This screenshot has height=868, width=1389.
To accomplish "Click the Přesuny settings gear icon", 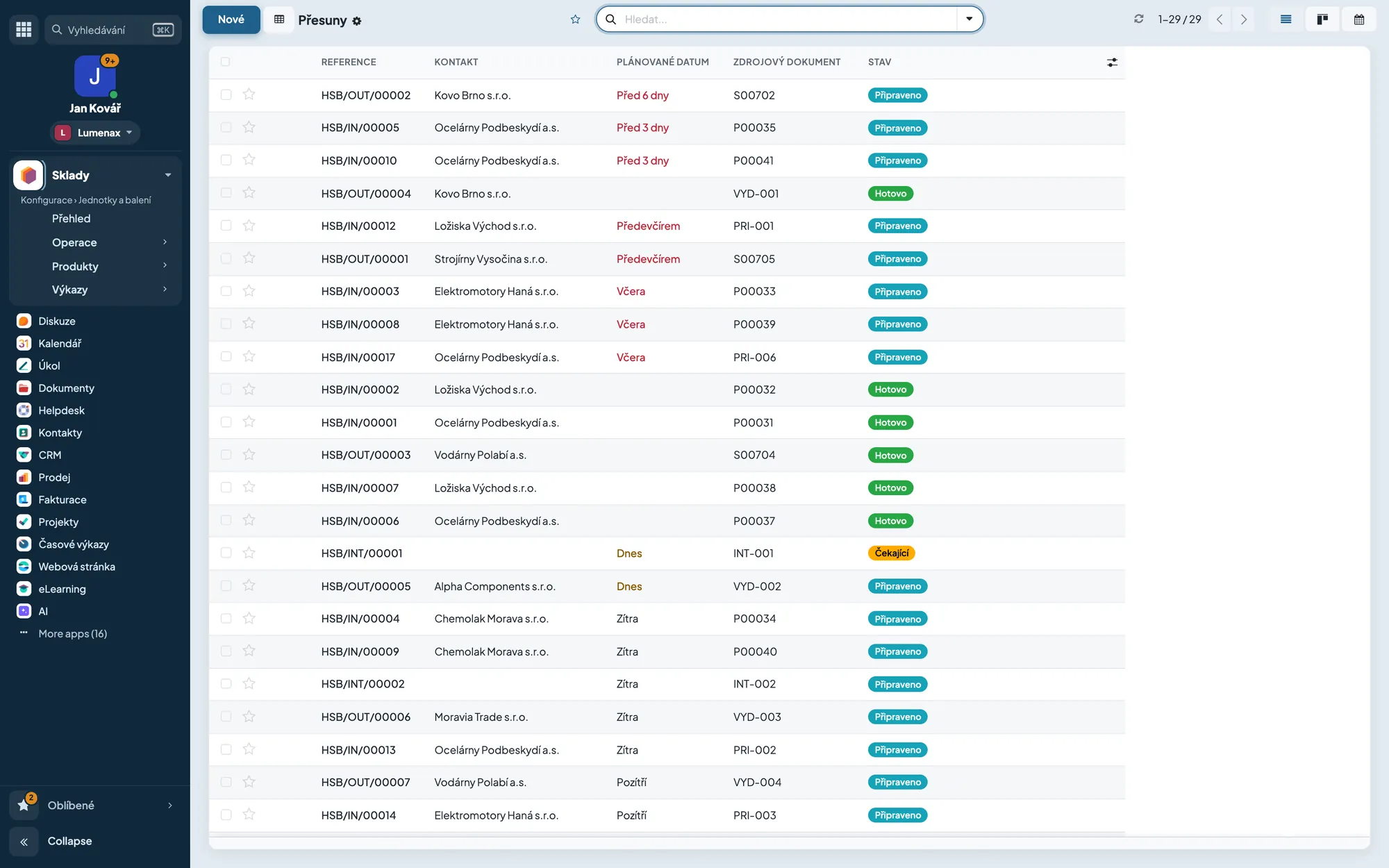I will click(x=357, y=21).
